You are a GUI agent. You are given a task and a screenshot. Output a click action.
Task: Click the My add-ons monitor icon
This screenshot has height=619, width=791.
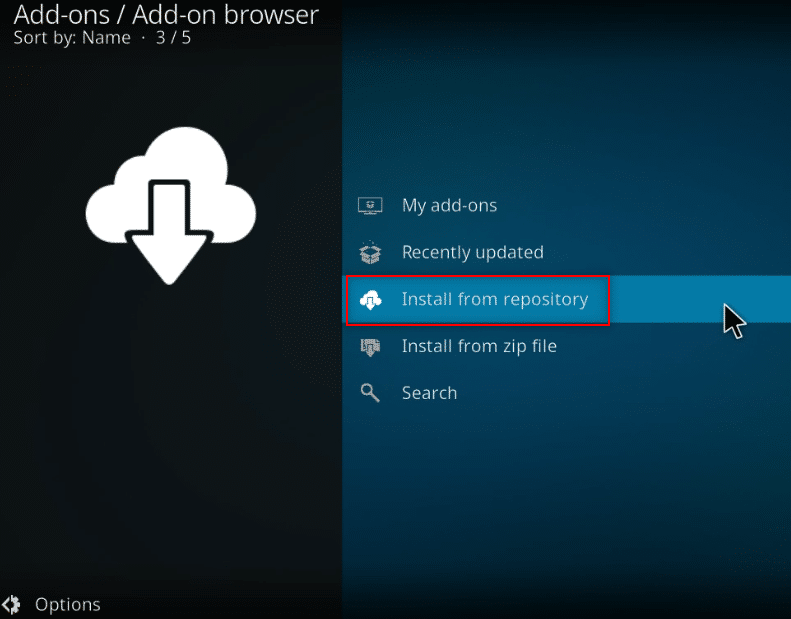coord(370,206)
